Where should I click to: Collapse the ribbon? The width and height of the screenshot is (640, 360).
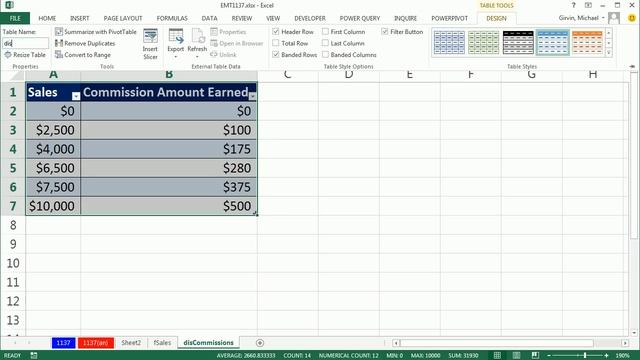point(632,66)
